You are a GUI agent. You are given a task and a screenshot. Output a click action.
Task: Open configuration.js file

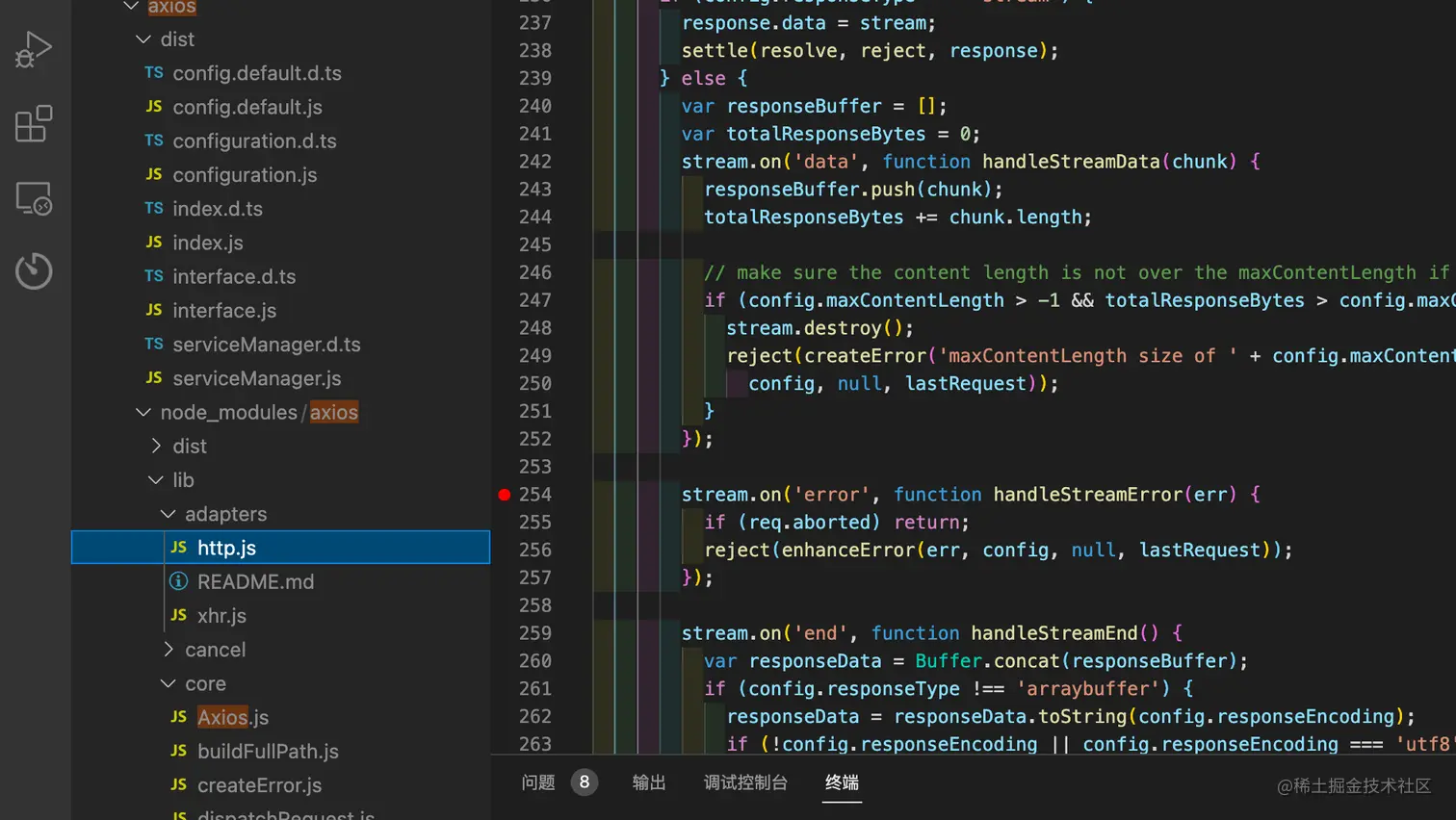245,175
